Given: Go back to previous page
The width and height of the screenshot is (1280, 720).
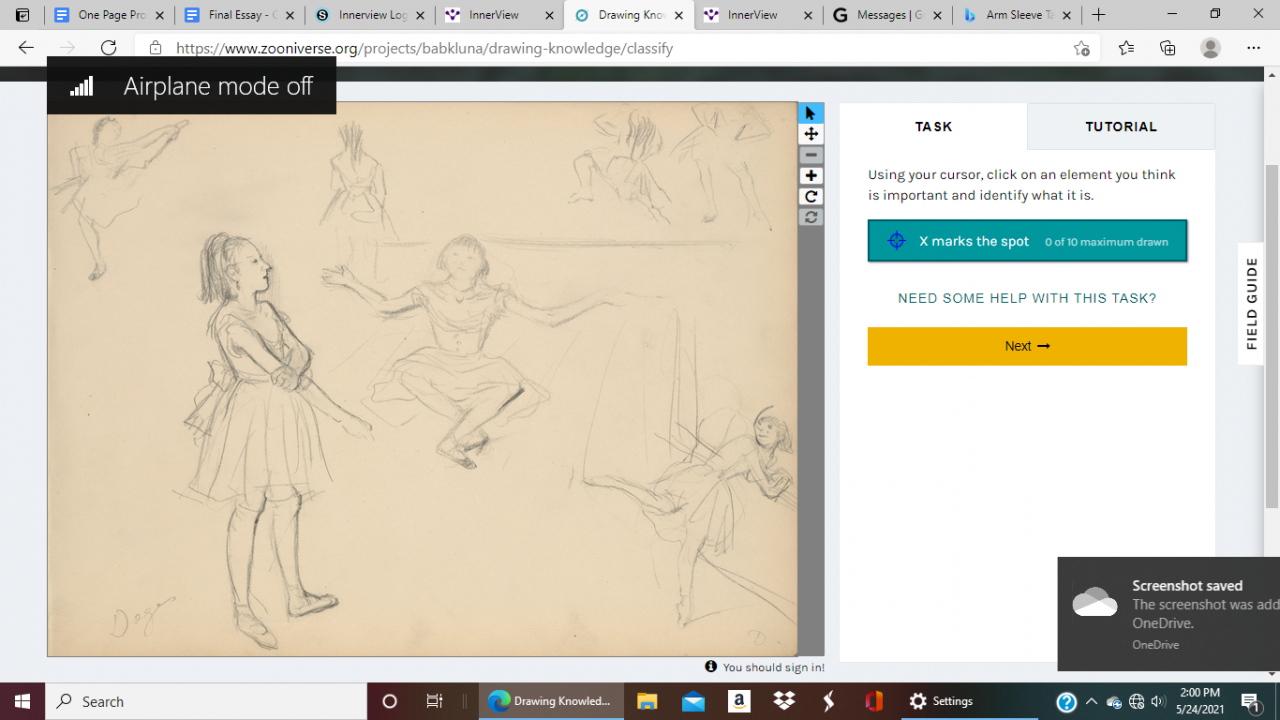Looking at the screenshot, I should click(26, 48).
